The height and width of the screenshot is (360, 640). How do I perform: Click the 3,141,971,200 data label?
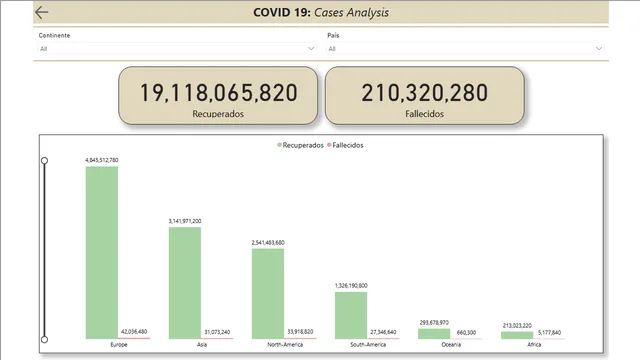coord(185,221)
